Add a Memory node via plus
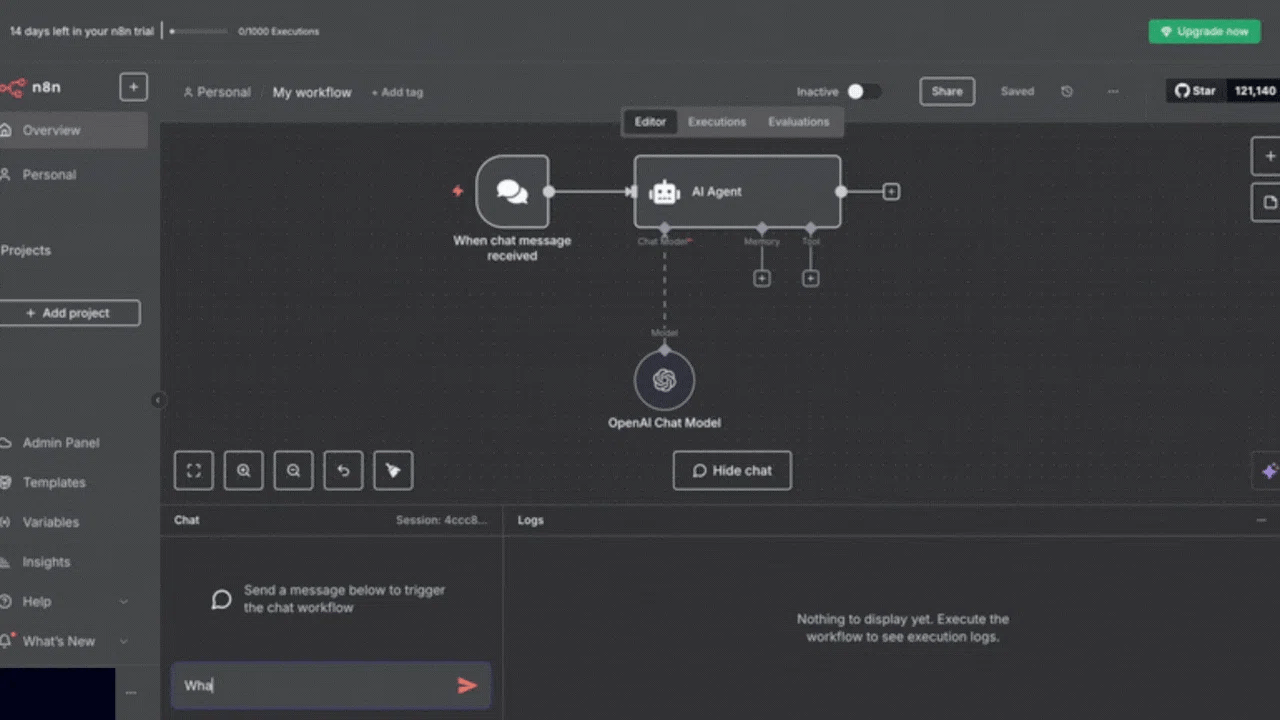This screenshot has height=720, width=1280. [762, 278]
